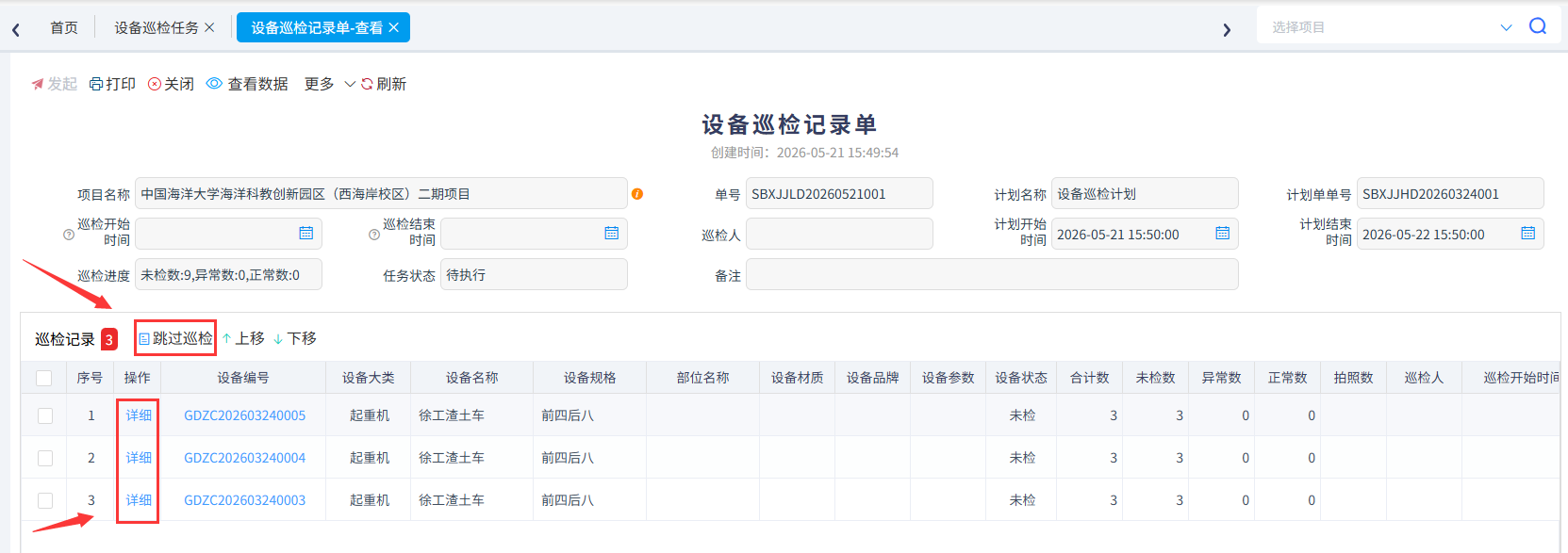Open equipment link GDZC202603240005

[244, 415]
